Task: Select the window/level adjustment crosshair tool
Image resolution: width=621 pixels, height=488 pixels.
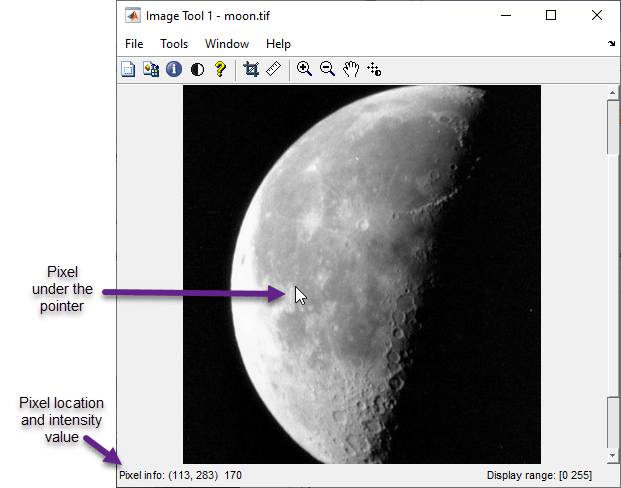Action: tap(374, 69)
